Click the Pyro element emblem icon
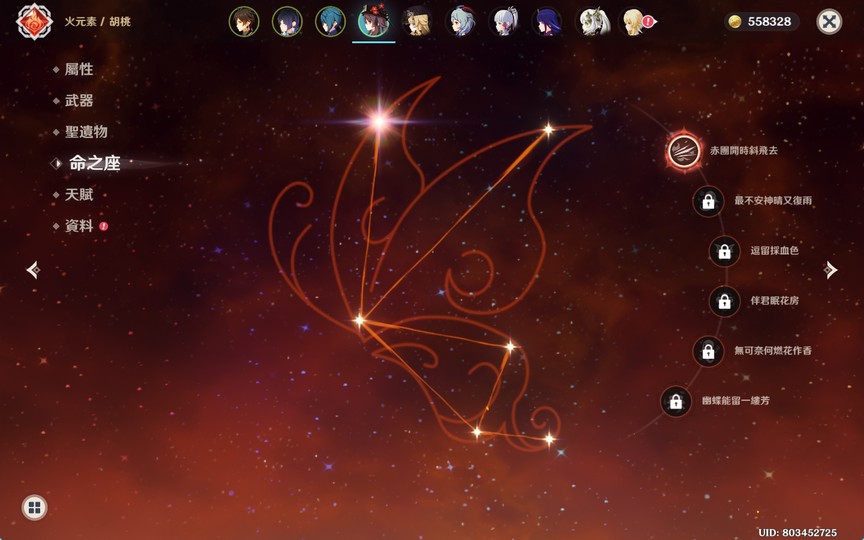This screenshot has height=540, width=864. tap(34, 21)
